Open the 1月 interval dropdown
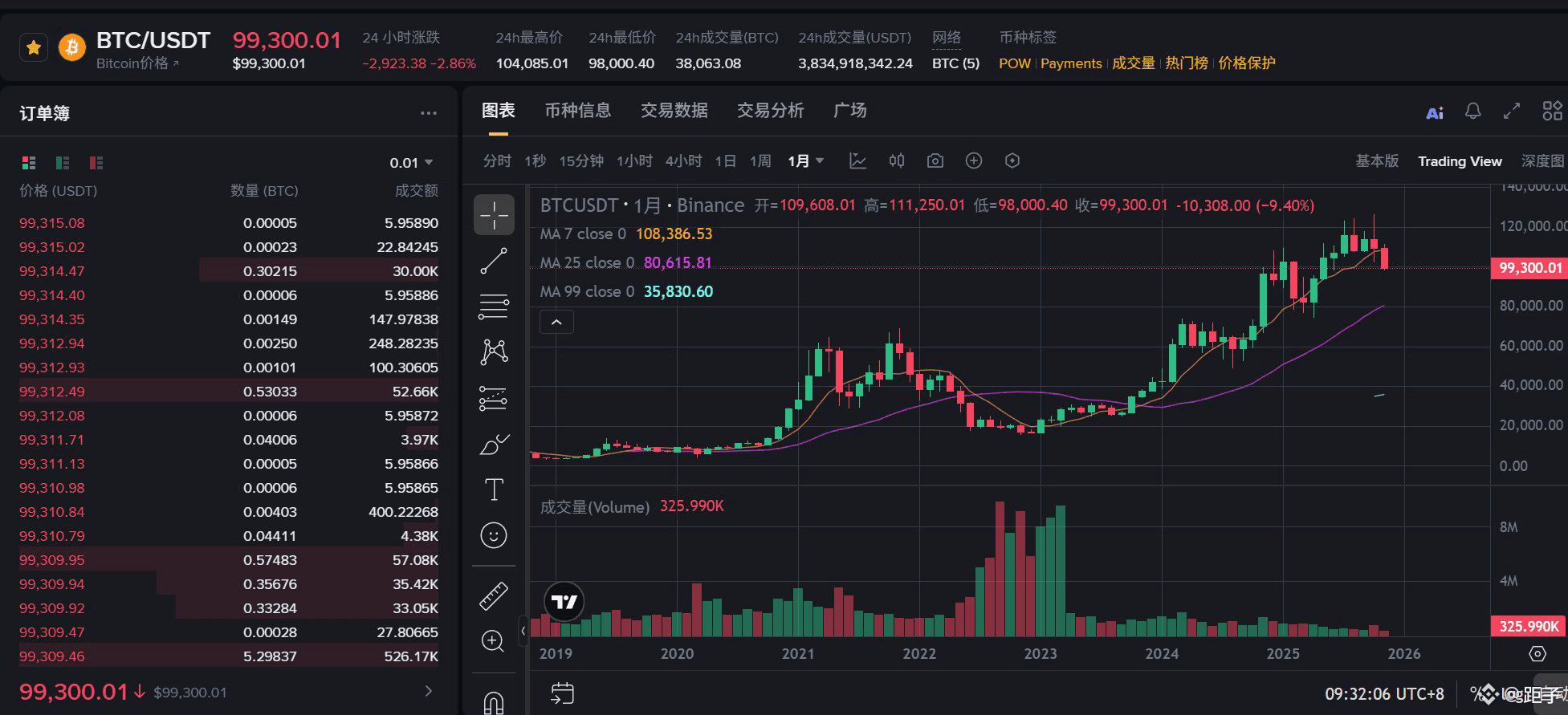The height and width of the screenshot is (715, 1568). [x=805, y=161]
